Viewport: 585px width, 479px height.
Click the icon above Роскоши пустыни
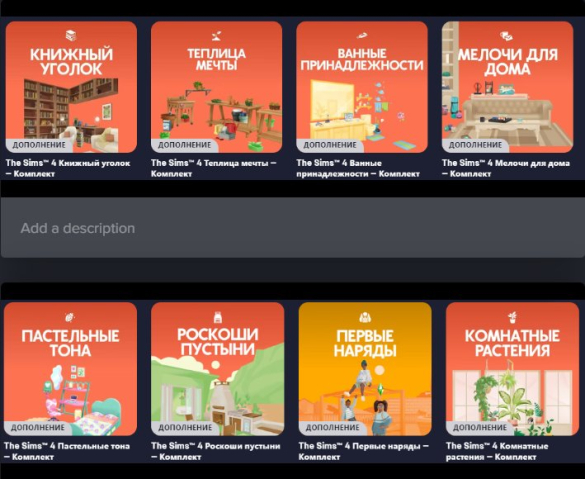[218, 317]
